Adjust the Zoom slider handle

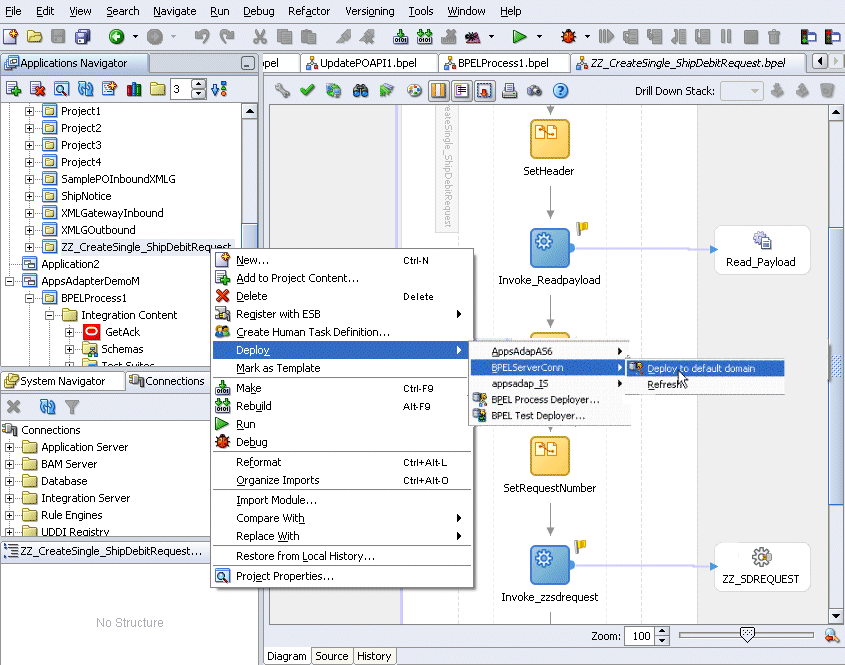(747, 634)
